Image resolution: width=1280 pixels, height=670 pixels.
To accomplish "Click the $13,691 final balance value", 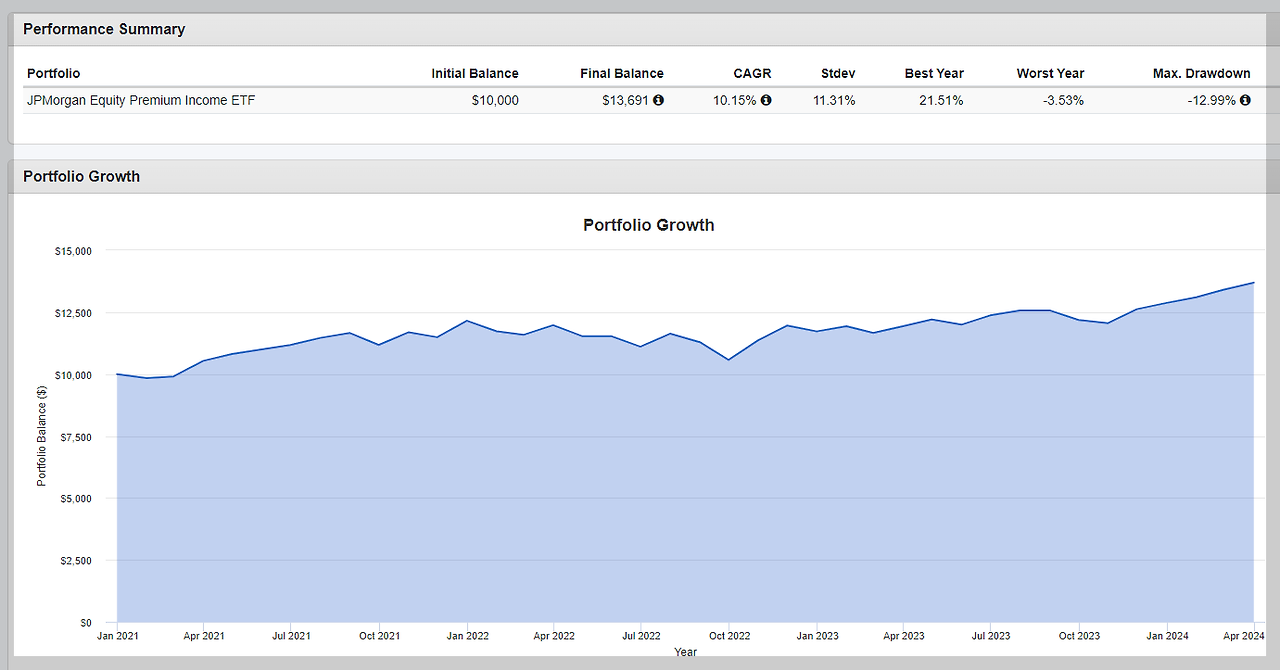I will pos(625,100).
